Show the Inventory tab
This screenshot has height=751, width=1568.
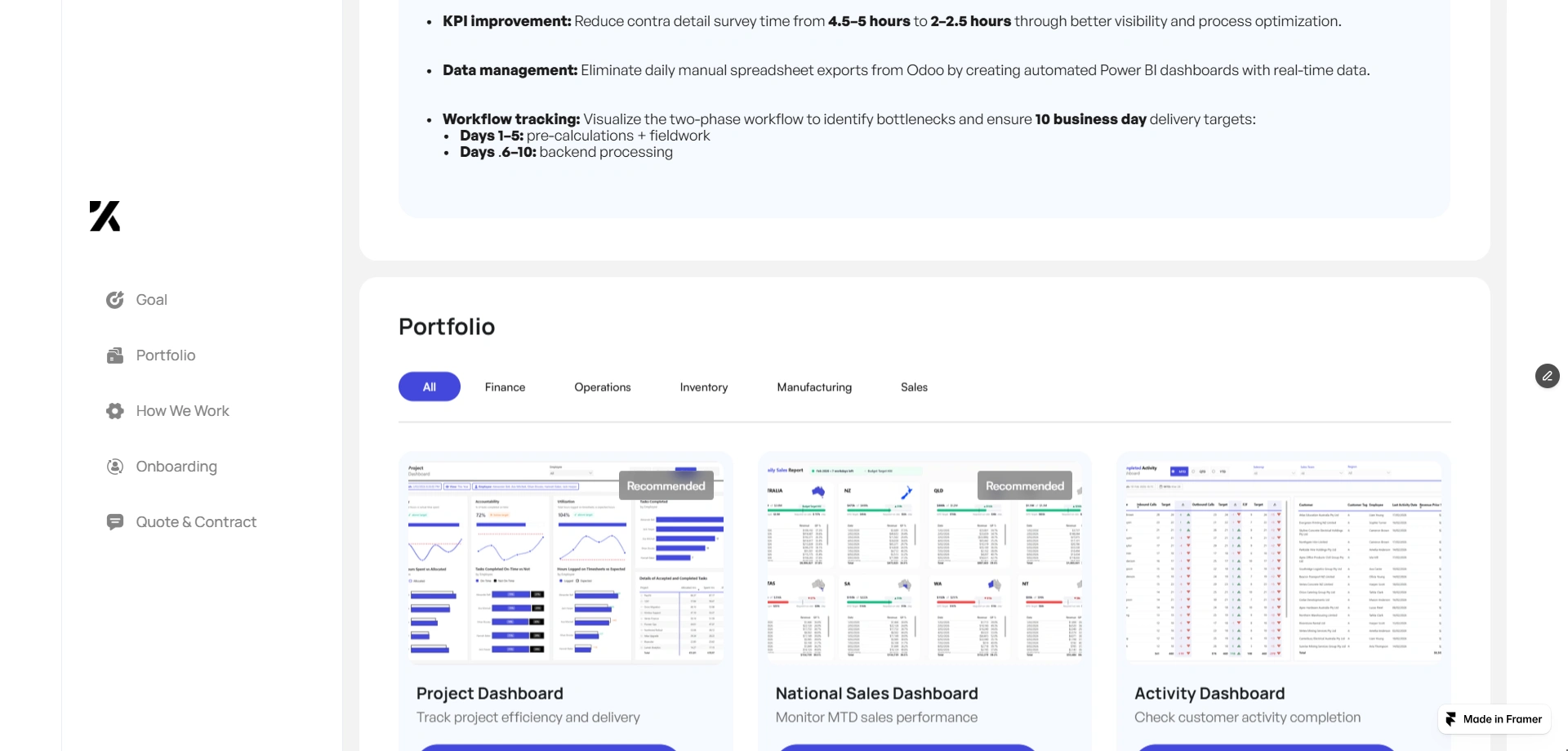[704, 387]
